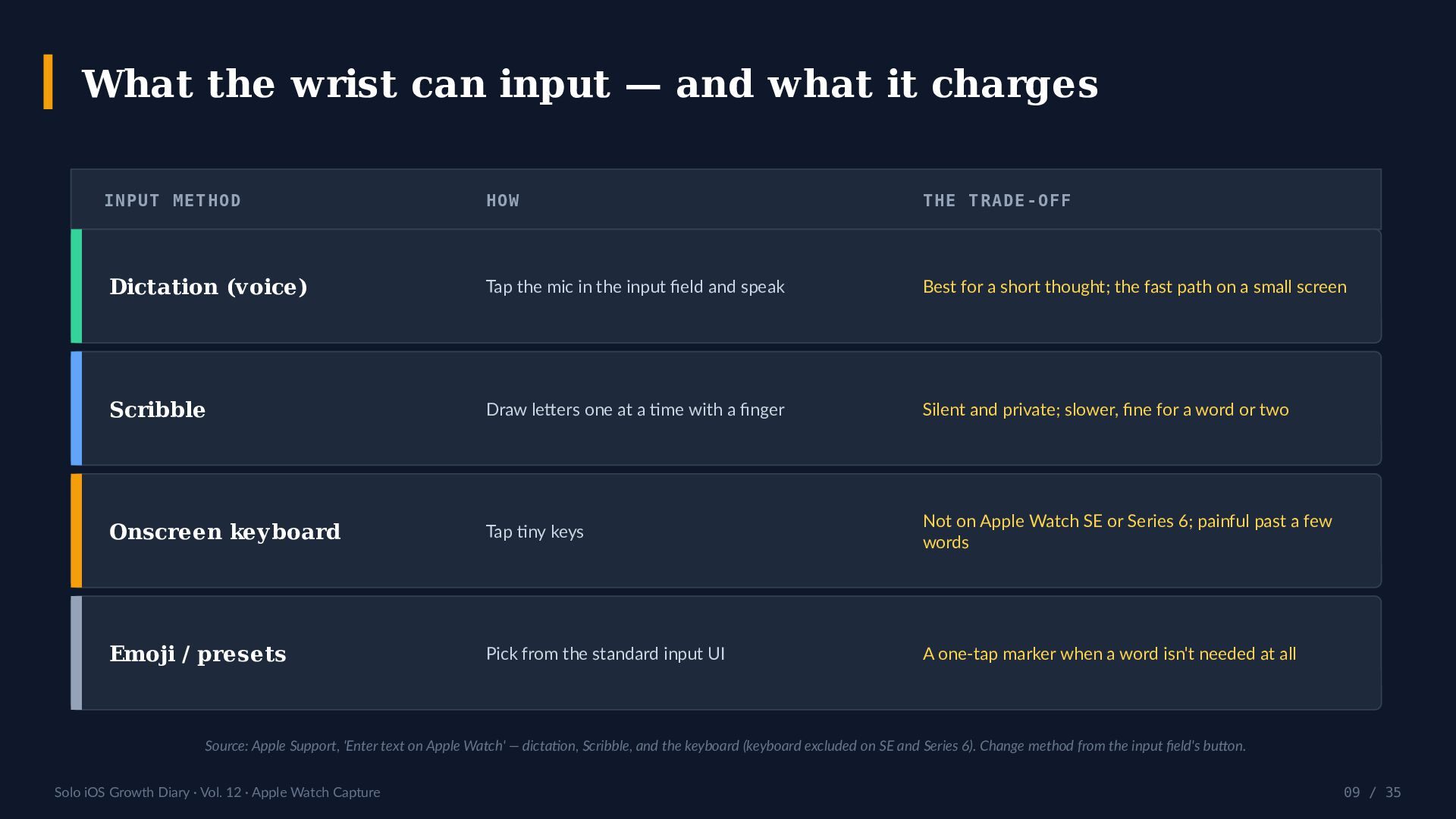Click THE TRADE-OFF column header

pyautogui.click(x=996, y=201)
